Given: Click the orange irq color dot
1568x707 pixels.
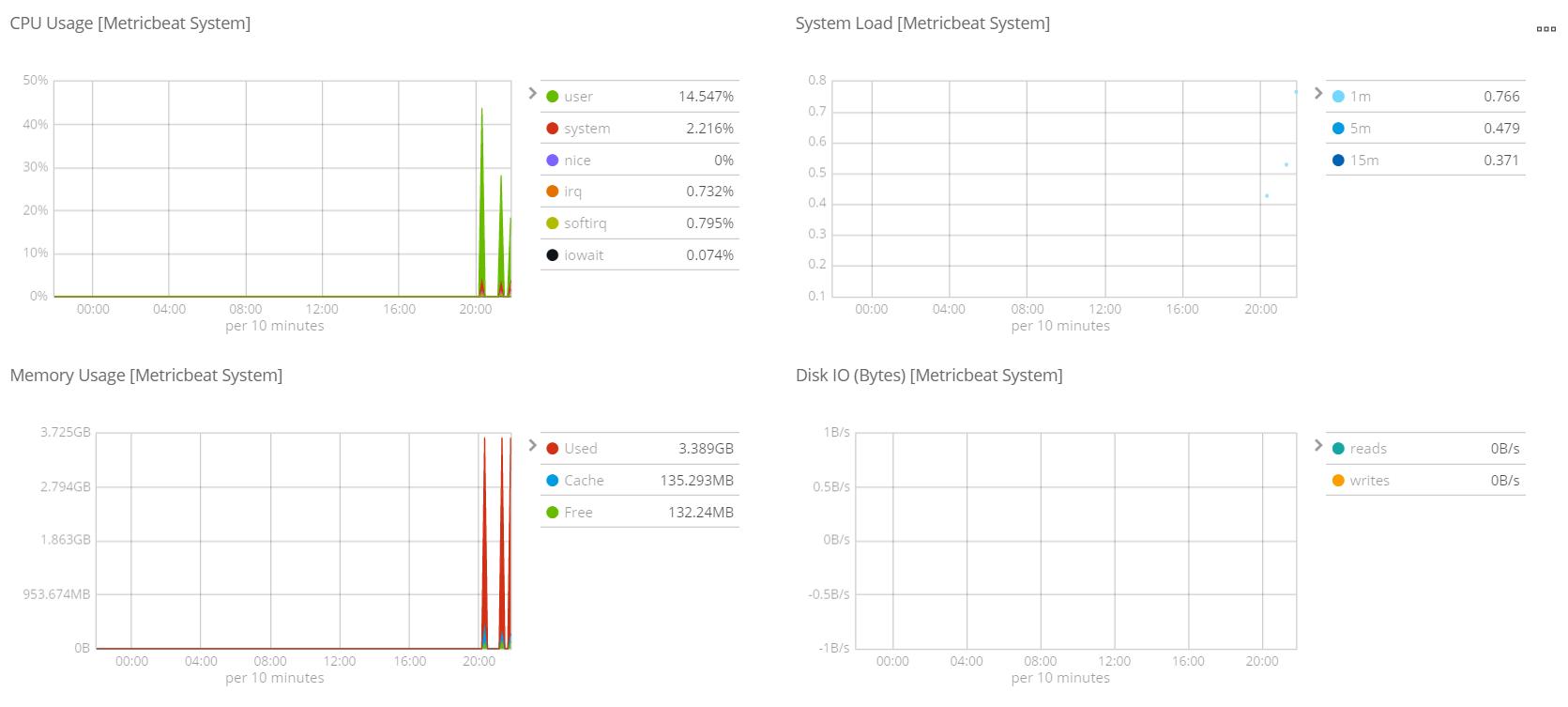Looking at the screenshot, I should [x=552, y=192].
